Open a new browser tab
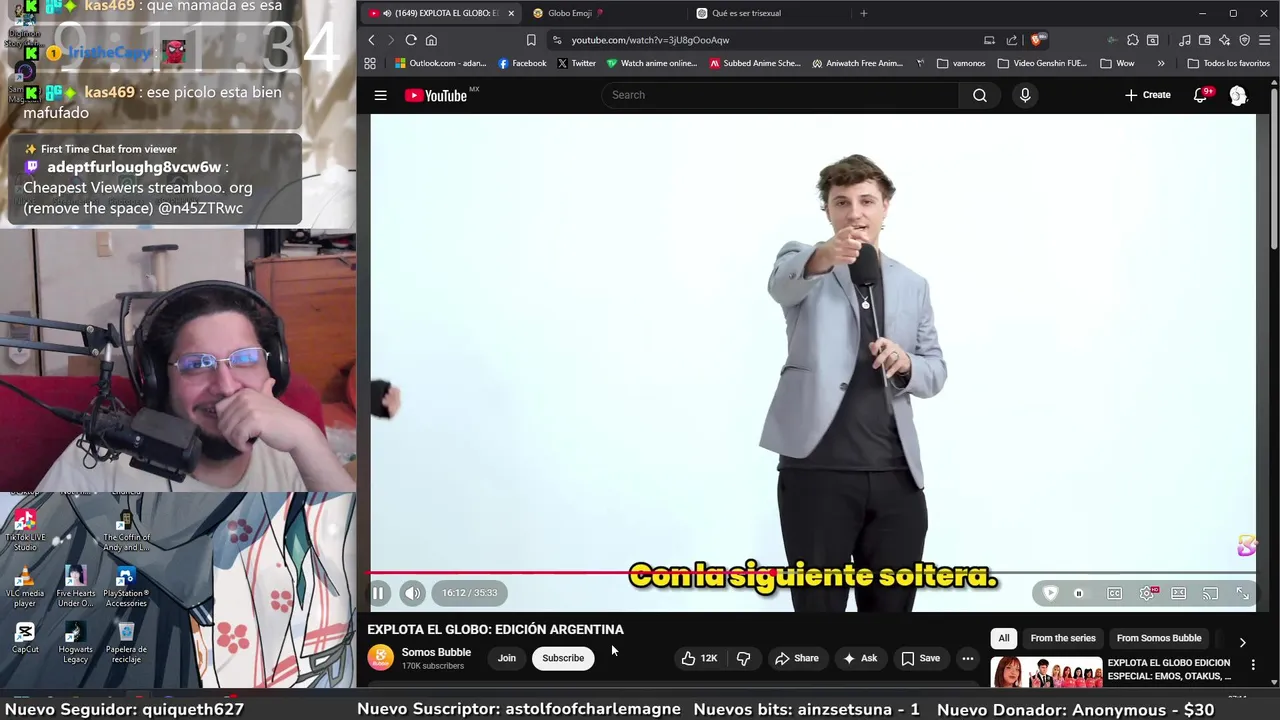Viewport: 1280px width, 720px height. [864, 13]
